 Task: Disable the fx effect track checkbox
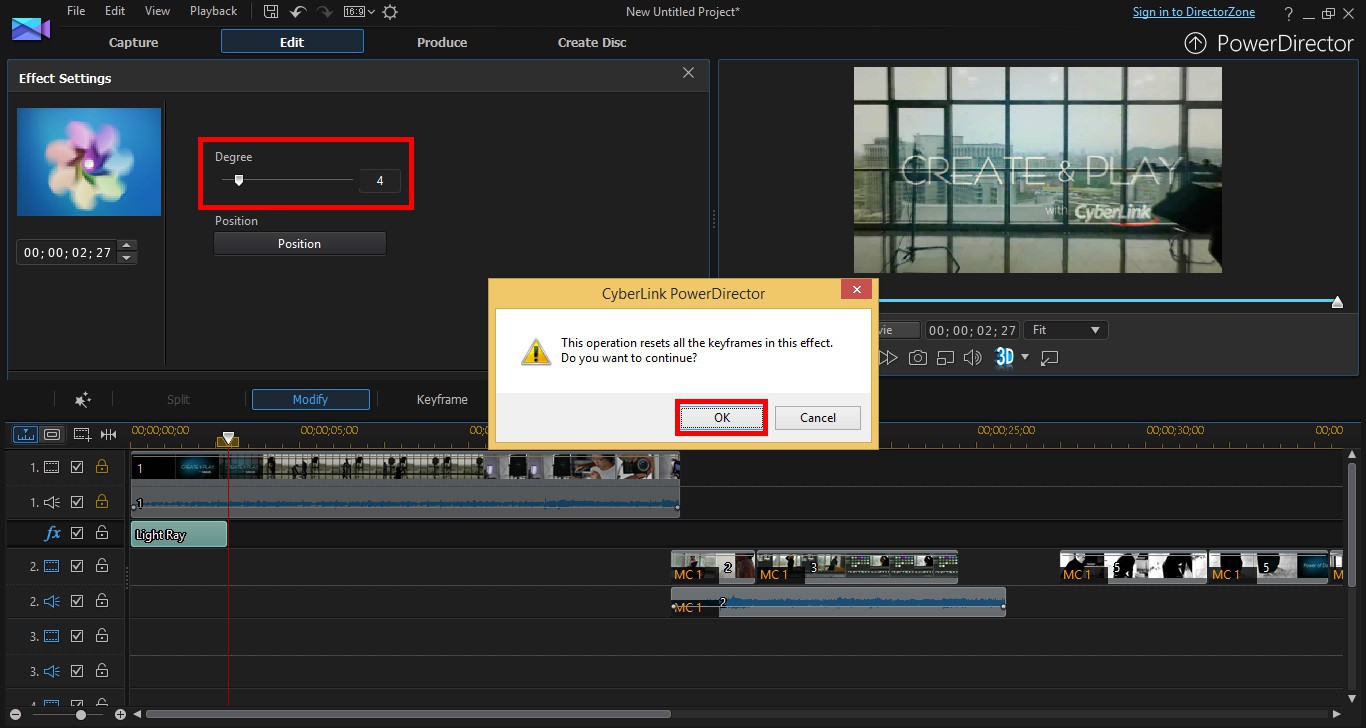(77, 534)
